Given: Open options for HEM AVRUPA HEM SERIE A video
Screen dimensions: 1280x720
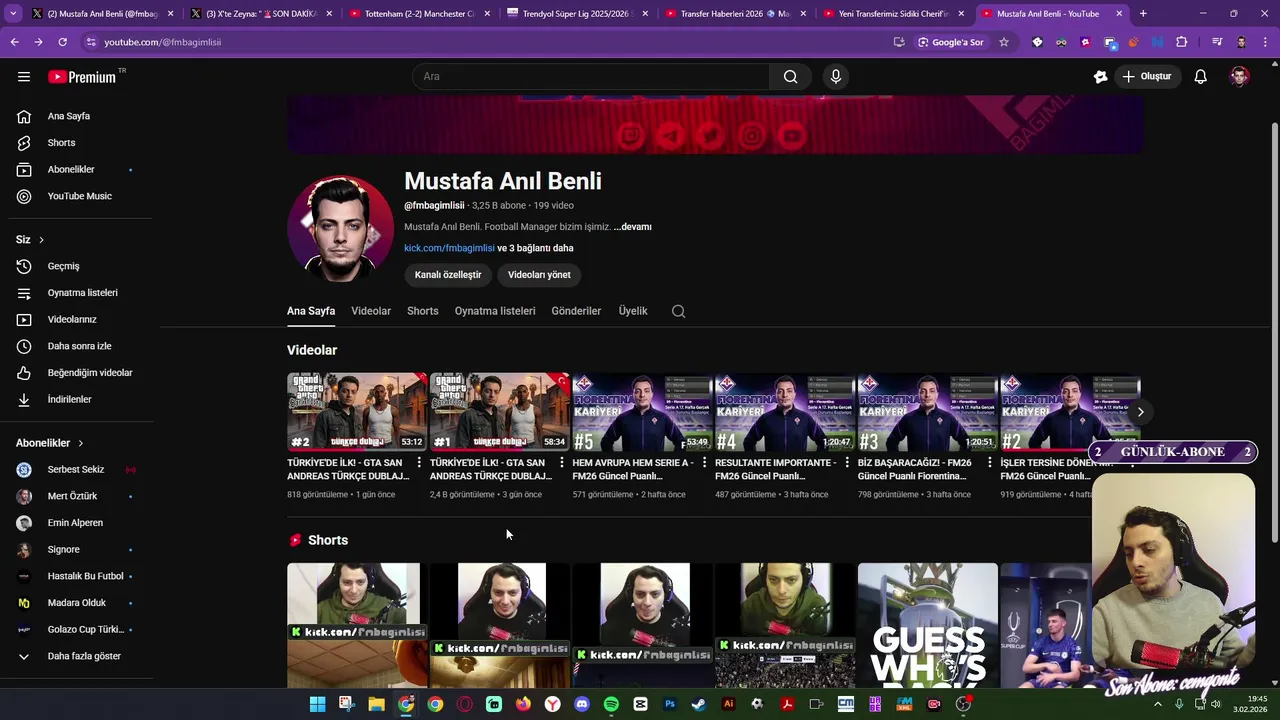Looking at the screenshot, I should click(704, 463).
